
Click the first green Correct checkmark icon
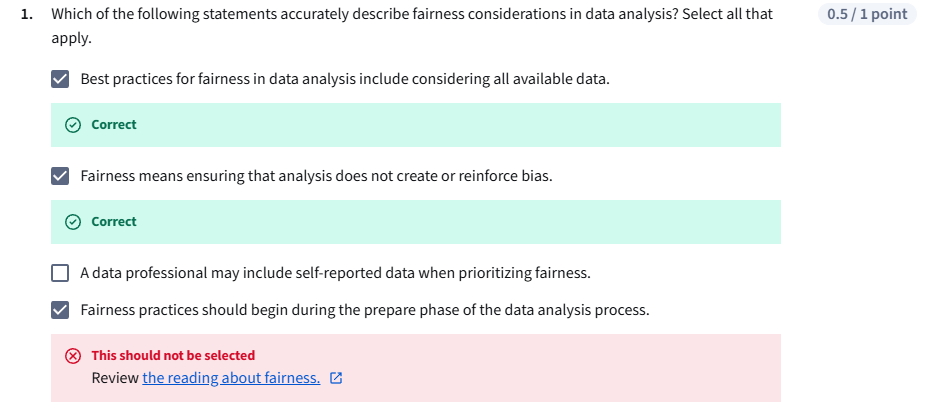pos(72,125)
